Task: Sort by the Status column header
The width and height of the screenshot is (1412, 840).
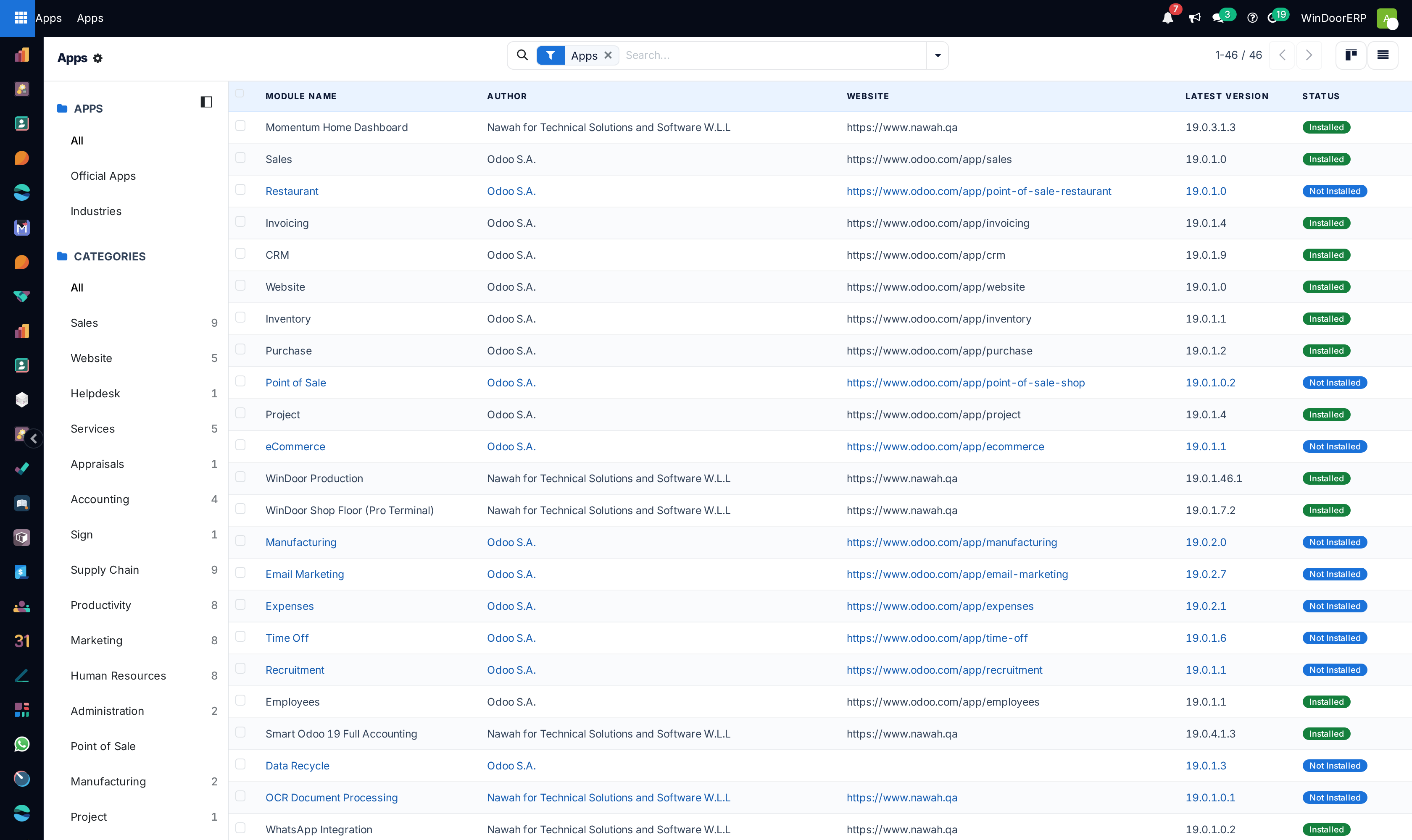Action: point(1320,96)
